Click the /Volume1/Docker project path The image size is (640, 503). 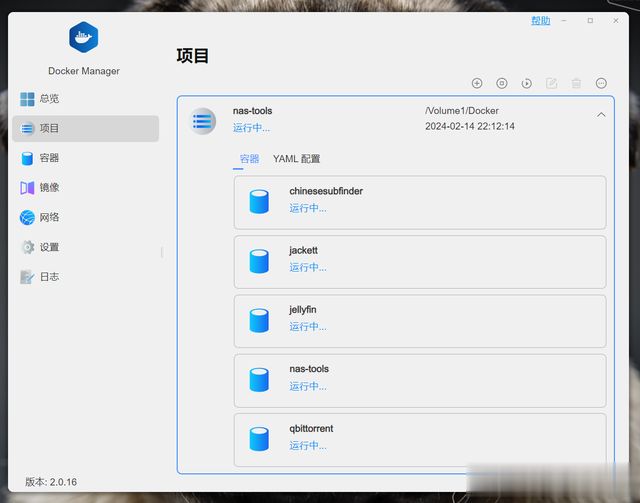[462, 111]
